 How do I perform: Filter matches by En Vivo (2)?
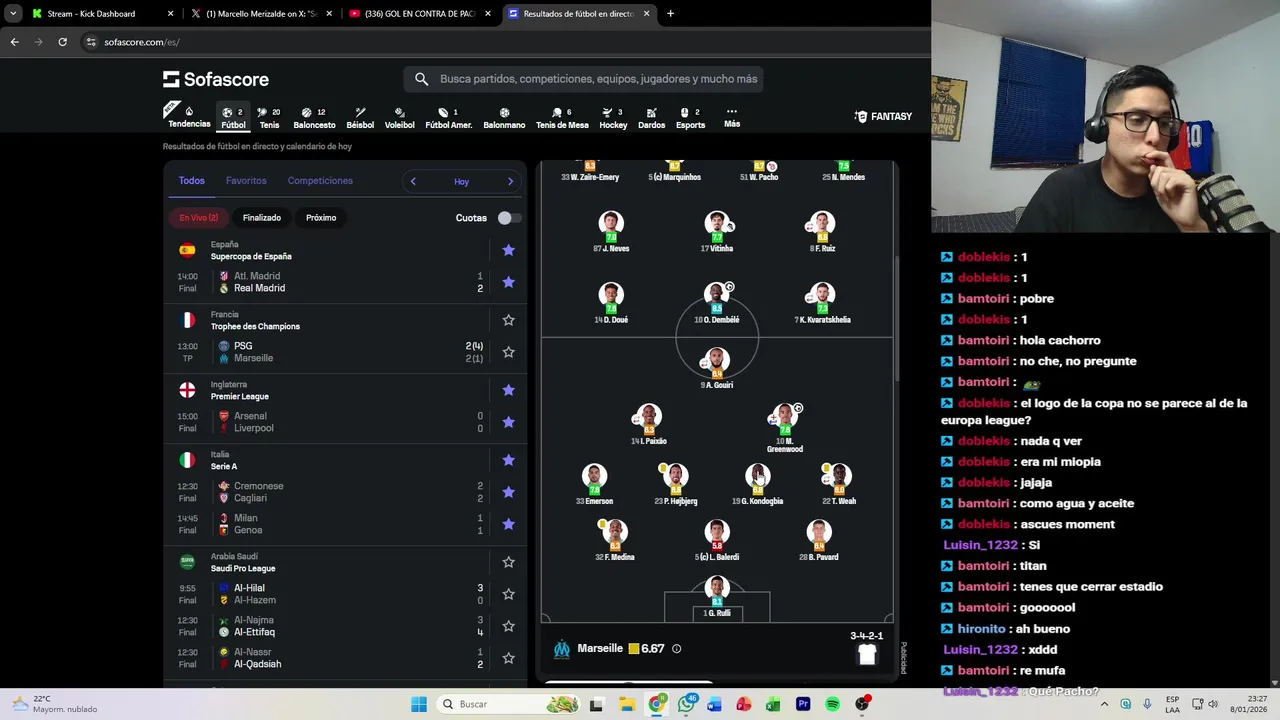pos(199,218)
